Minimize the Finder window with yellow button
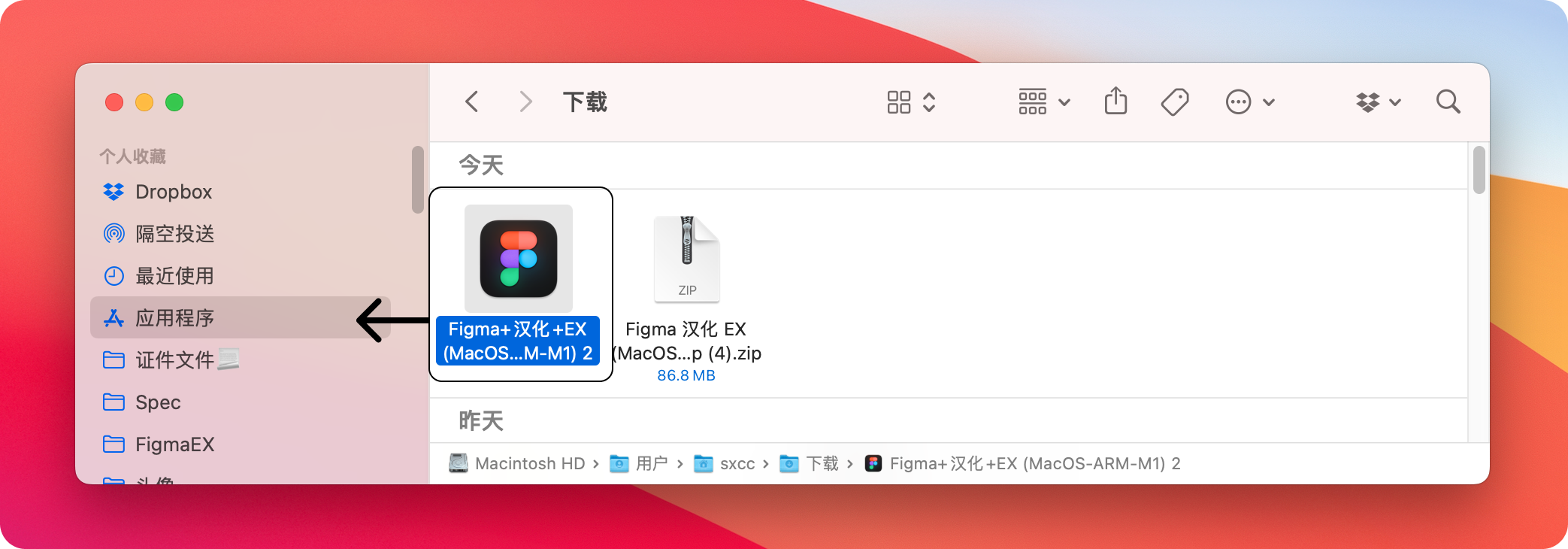Viewport: 1568px width, 549px height. [144, 102]
